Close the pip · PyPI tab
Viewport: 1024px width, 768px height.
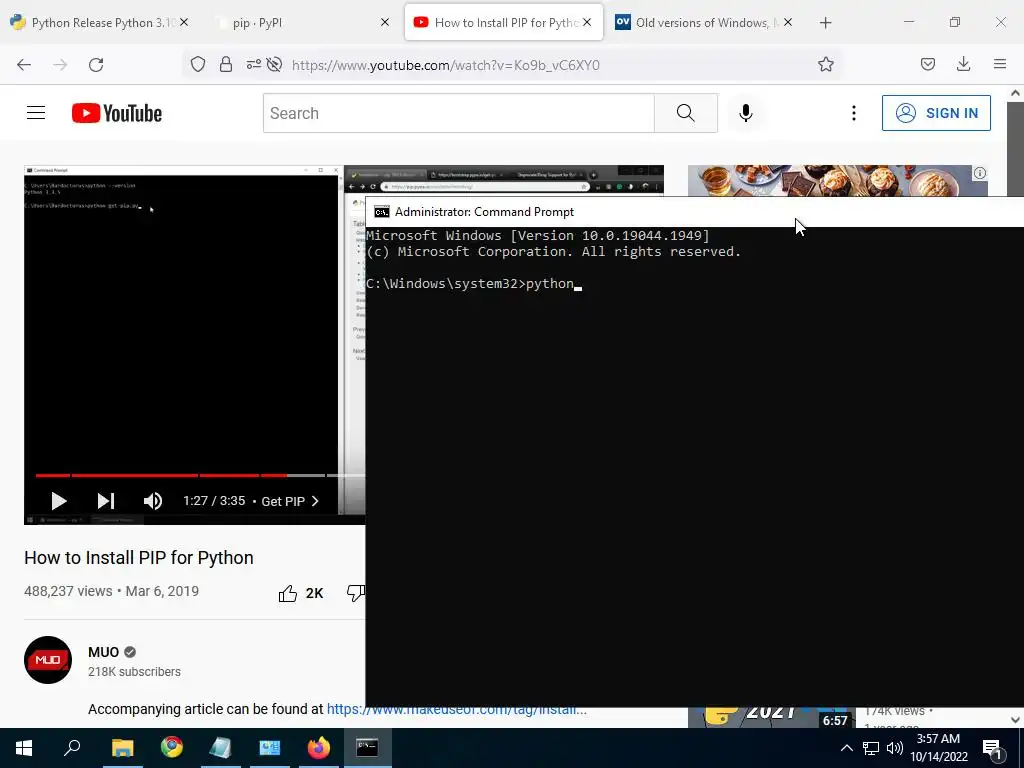(385, 22)
